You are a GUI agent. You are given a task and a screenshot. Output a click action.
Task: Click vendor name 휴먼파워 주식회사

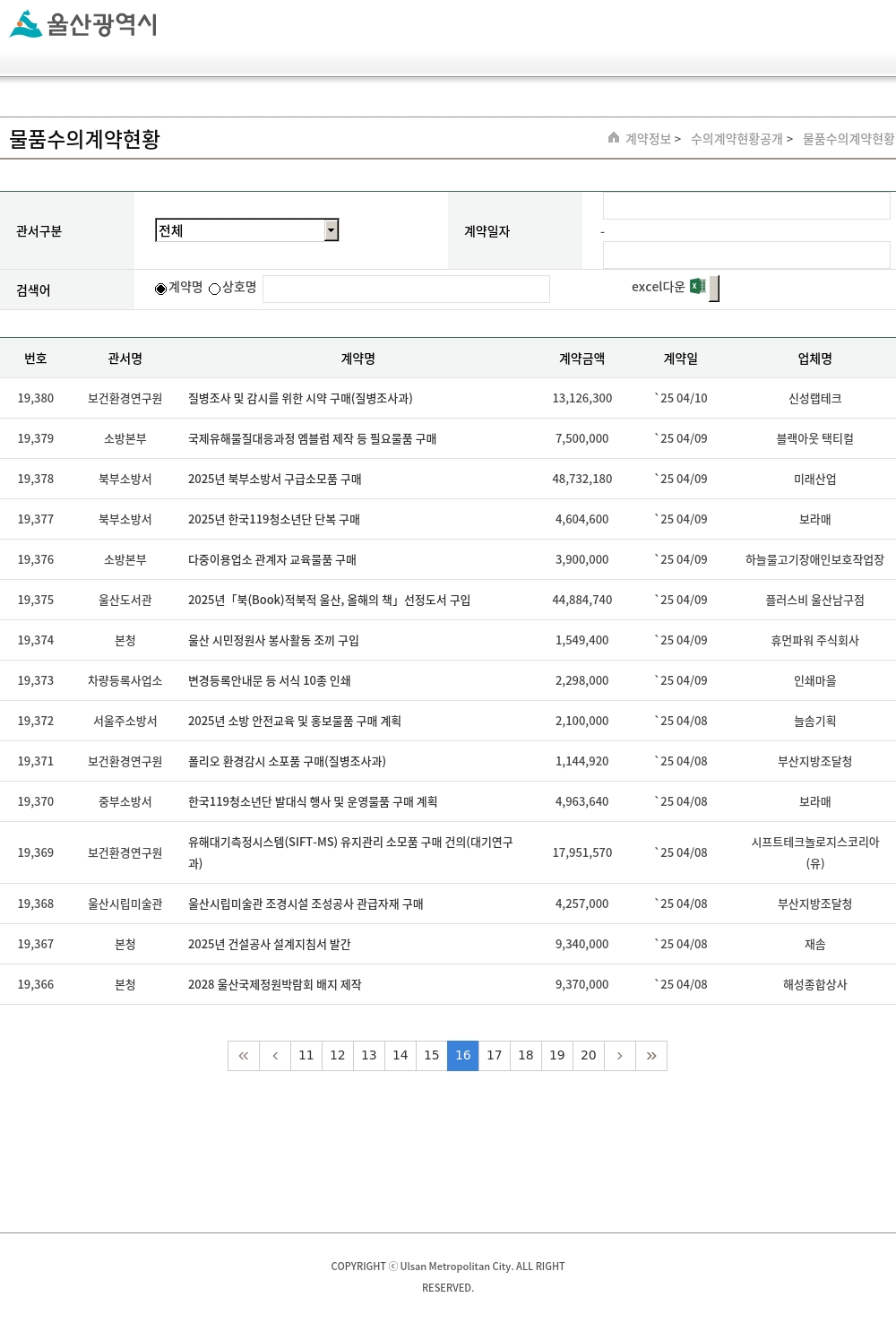tap(815, 640)
